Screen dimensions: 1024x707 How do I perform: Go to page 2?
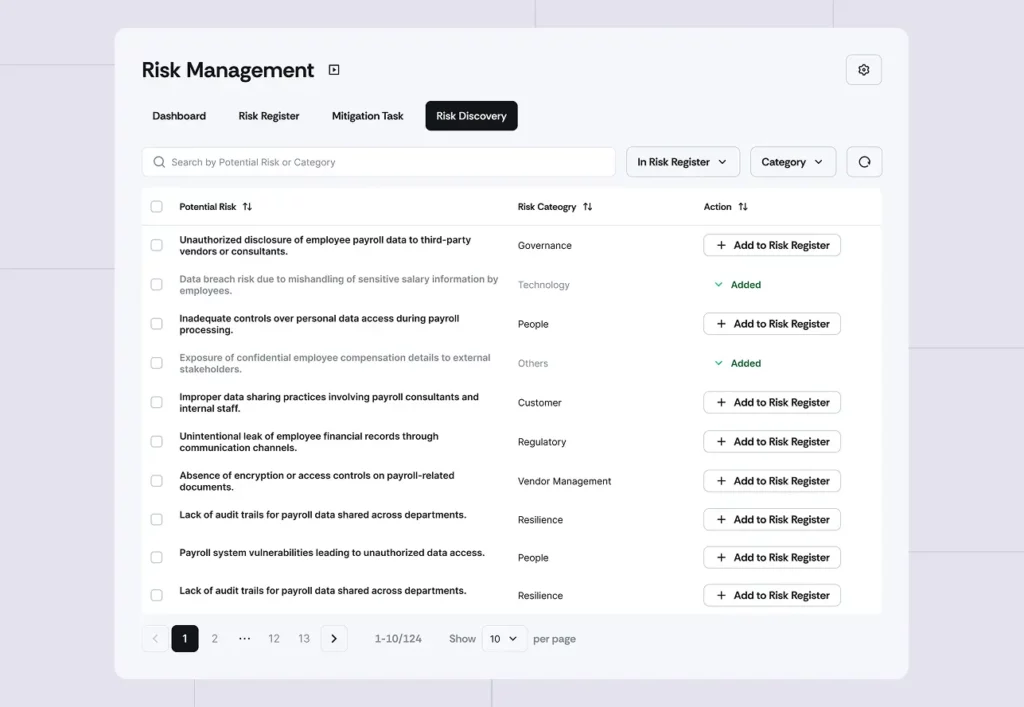pyautogui.click(x=214, y=638)
